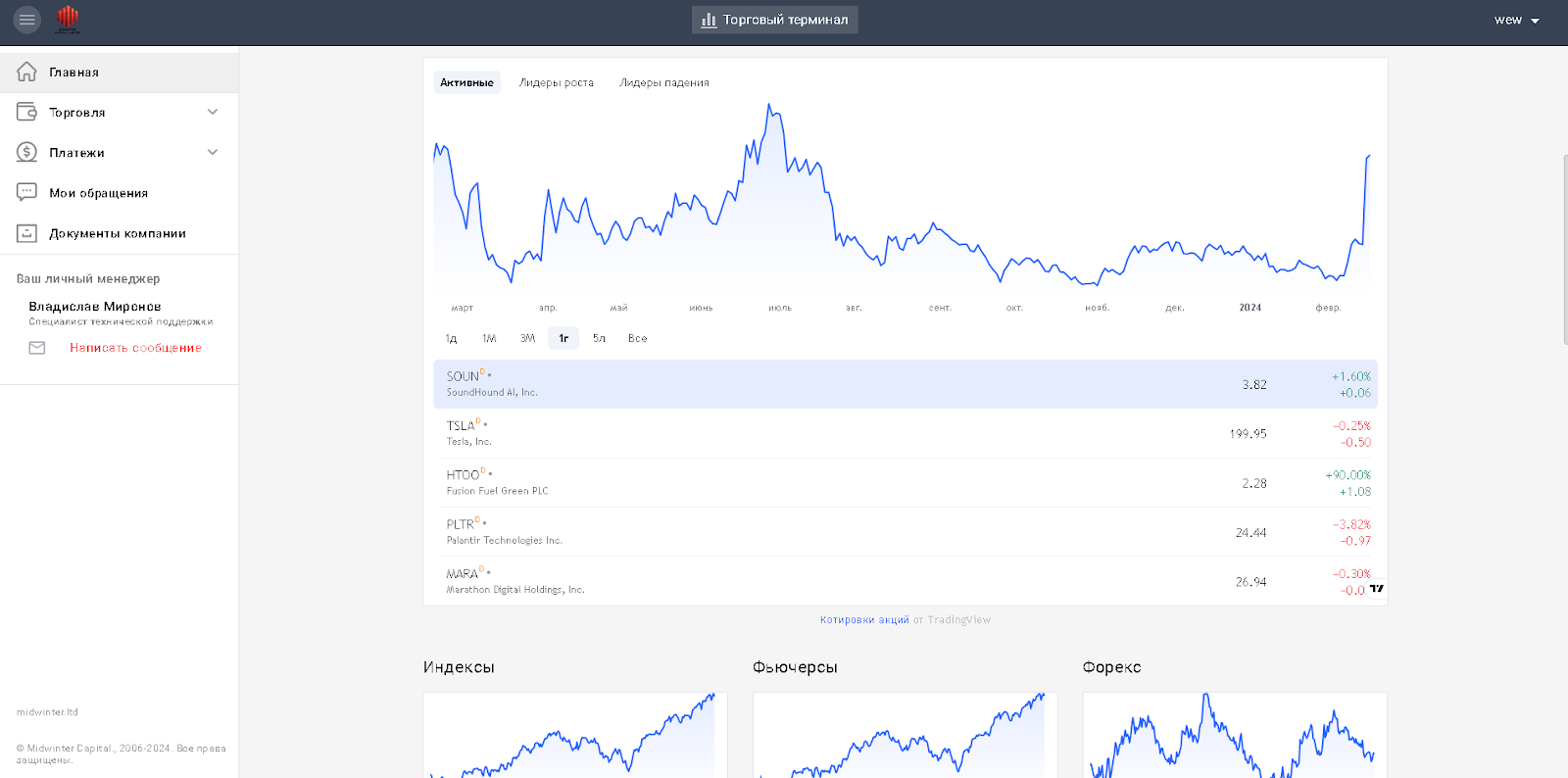1568x778 pixels.
Task: Toggle the hamburger menu button
Action: 26,20
